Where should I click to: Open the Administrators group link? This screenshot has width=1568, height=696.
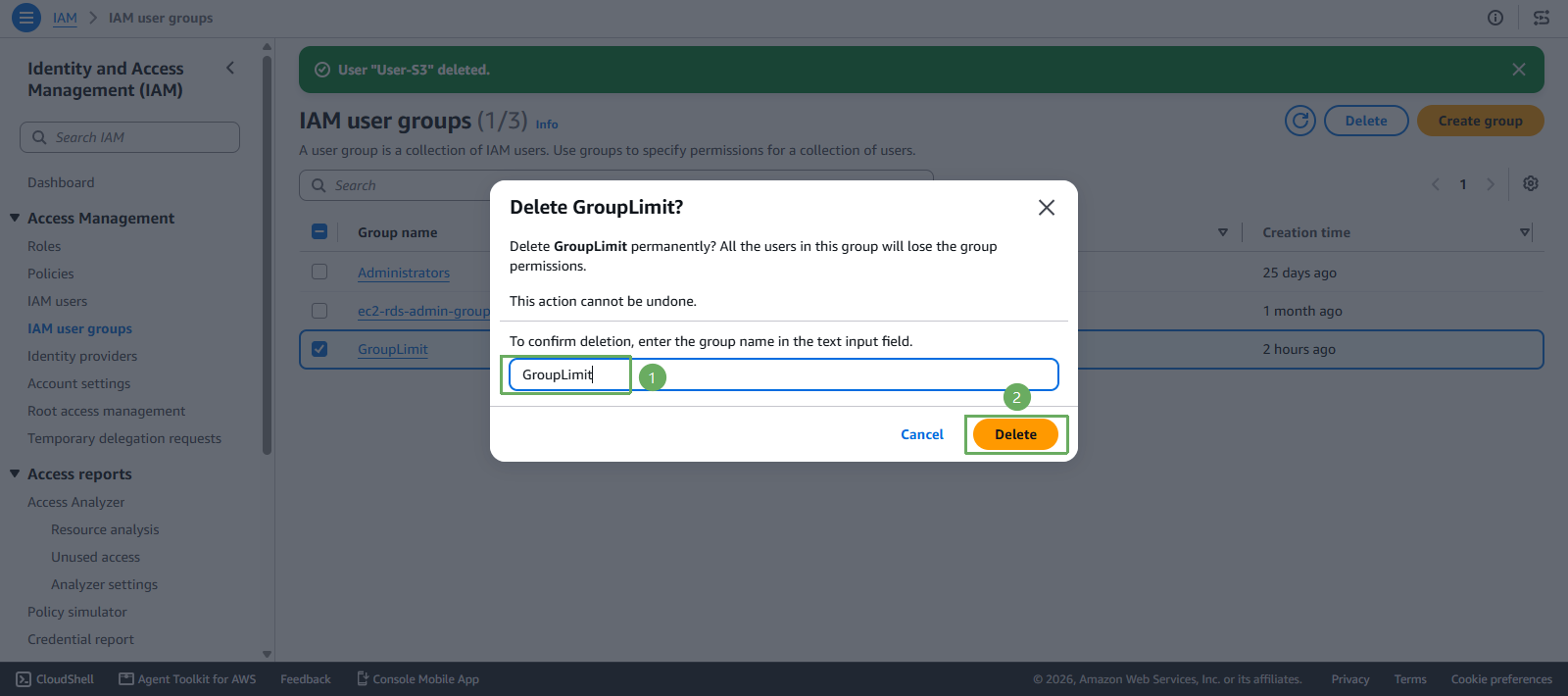tap(404, 273)
